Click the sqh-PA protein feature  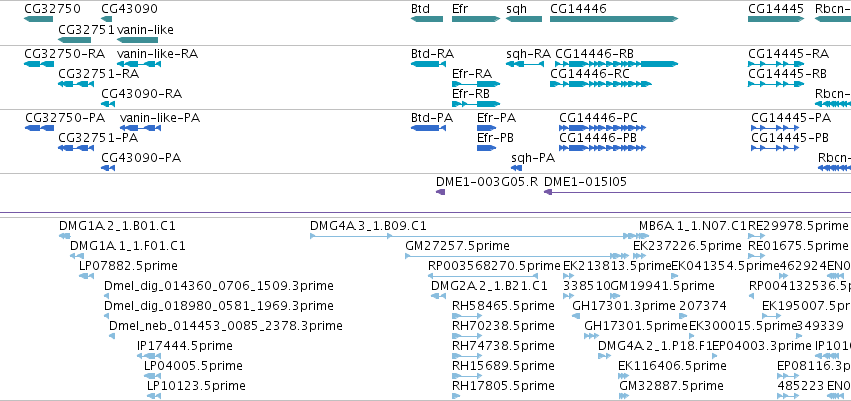coord(517,168)
